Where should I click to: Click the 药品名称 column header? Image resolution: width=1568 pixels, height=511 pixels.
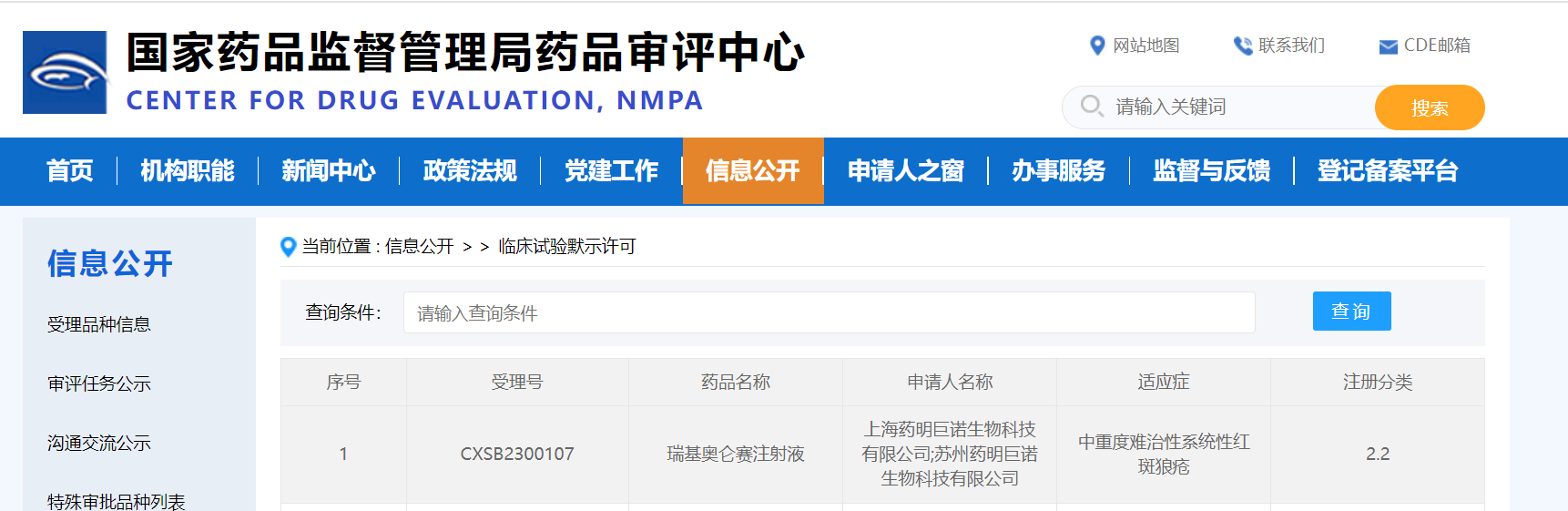pos(736,383)
